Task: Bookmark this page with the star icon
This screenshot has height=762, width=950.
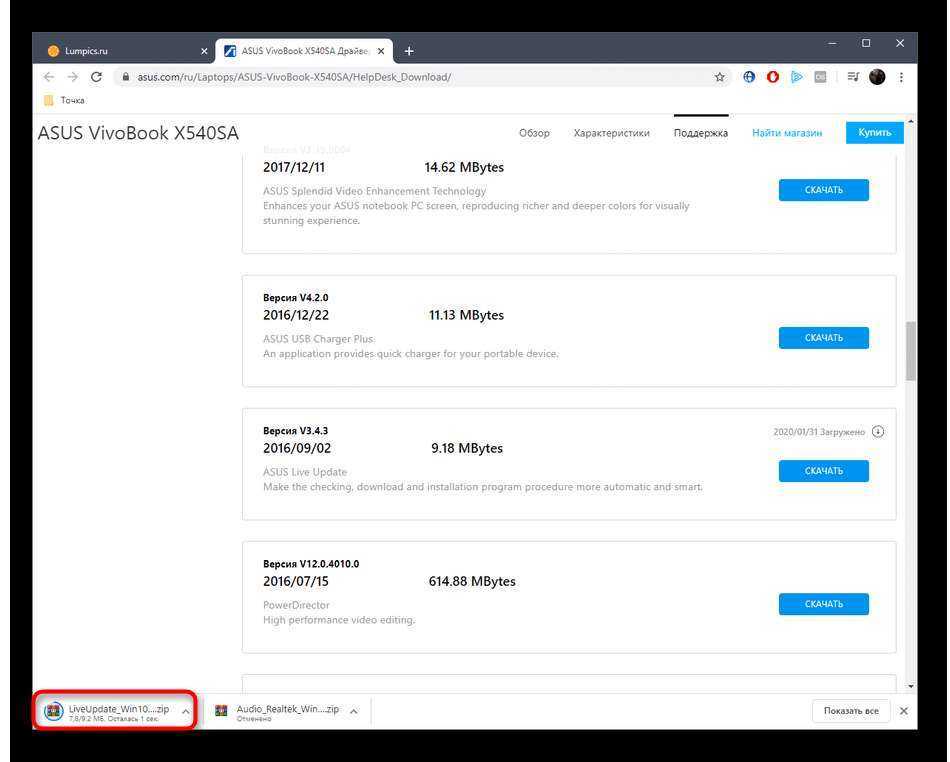Action: tap(719, 77)
